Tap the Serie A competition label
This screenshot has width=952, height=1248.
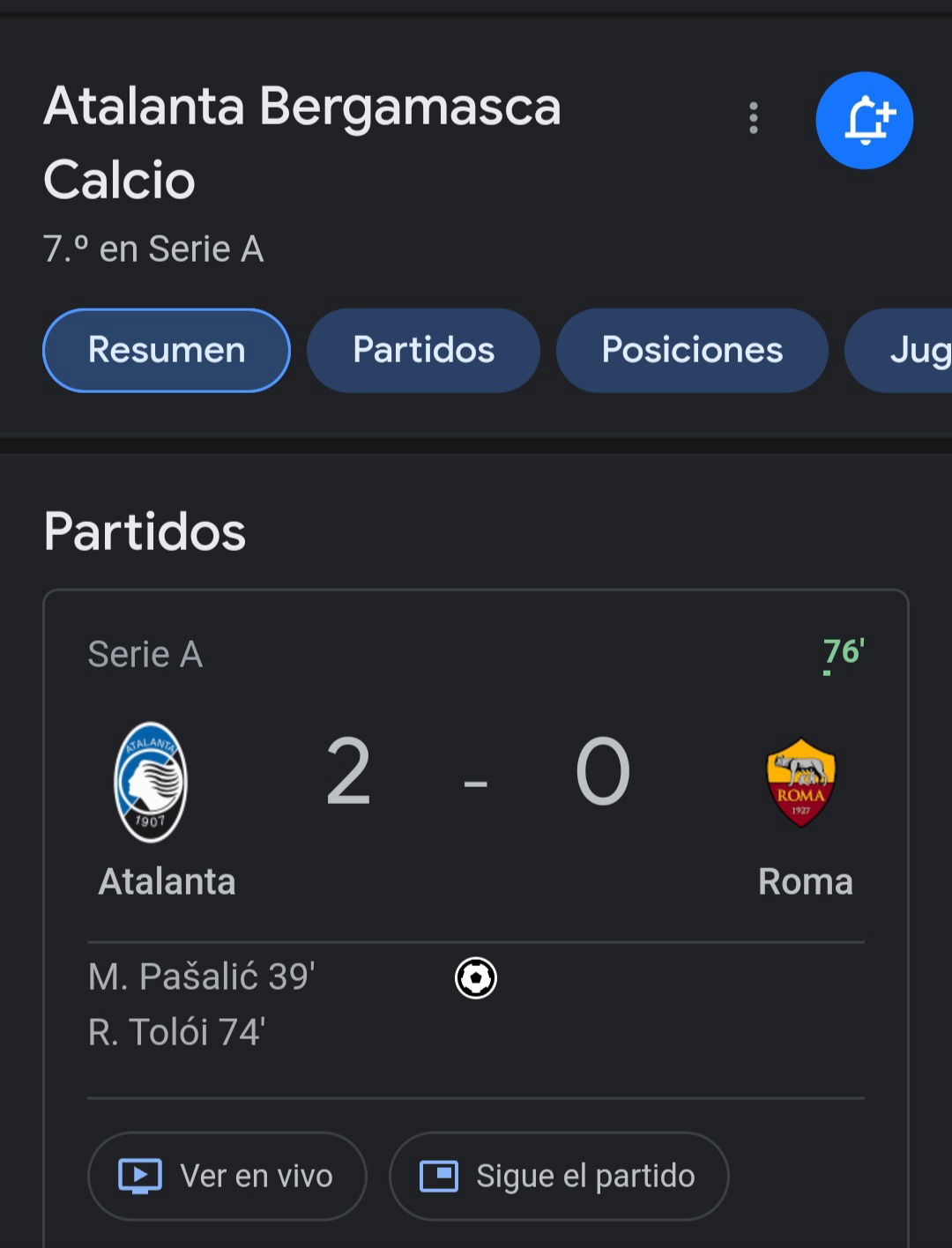145,655
